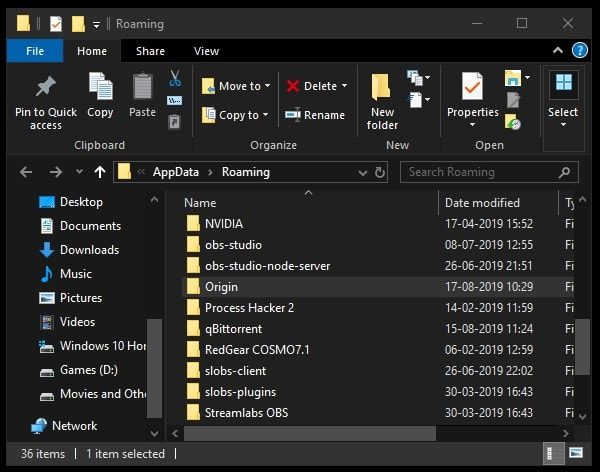Select Documents in the navigation pane
The image size is (600, 472).
[81, 226]
